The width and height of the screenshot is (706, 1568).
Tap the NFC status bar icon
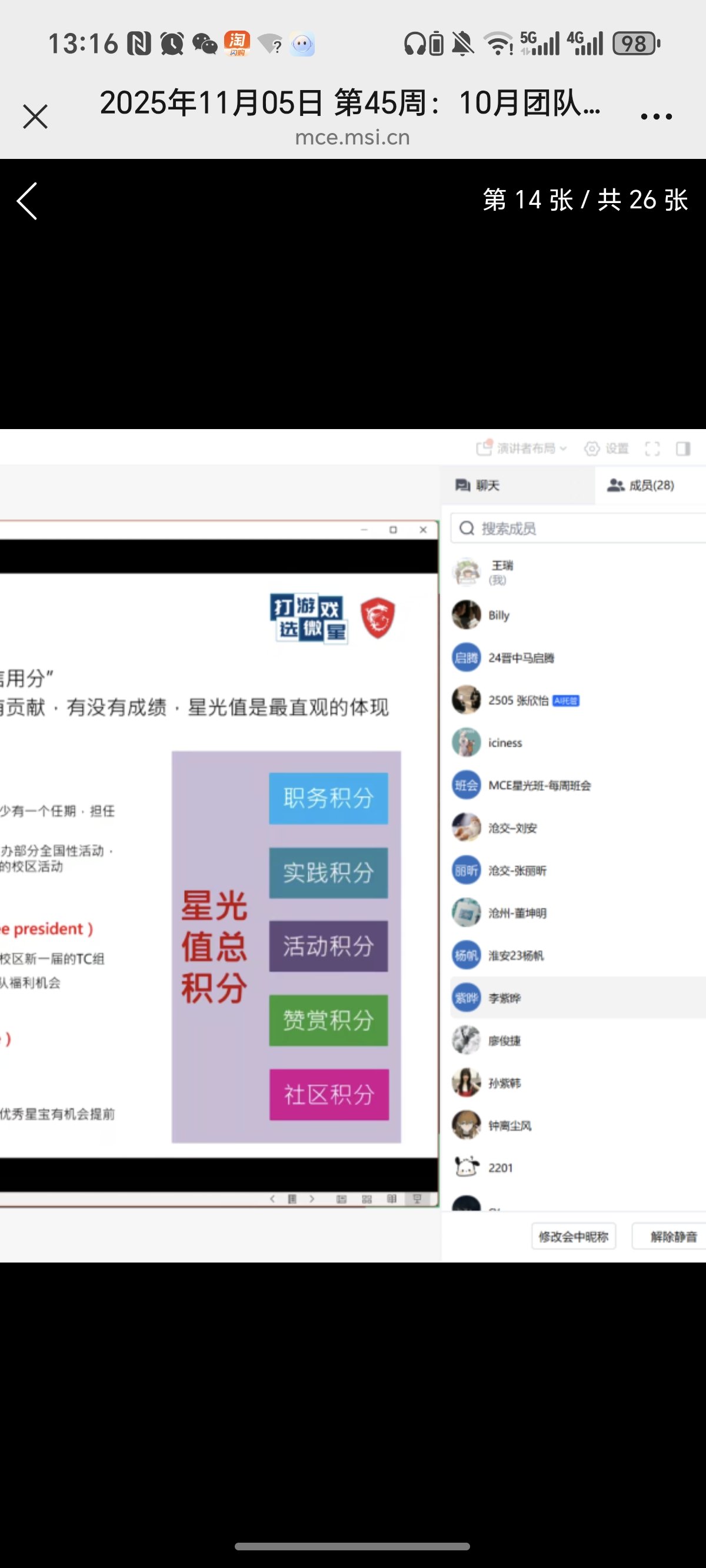pos(139,44)
